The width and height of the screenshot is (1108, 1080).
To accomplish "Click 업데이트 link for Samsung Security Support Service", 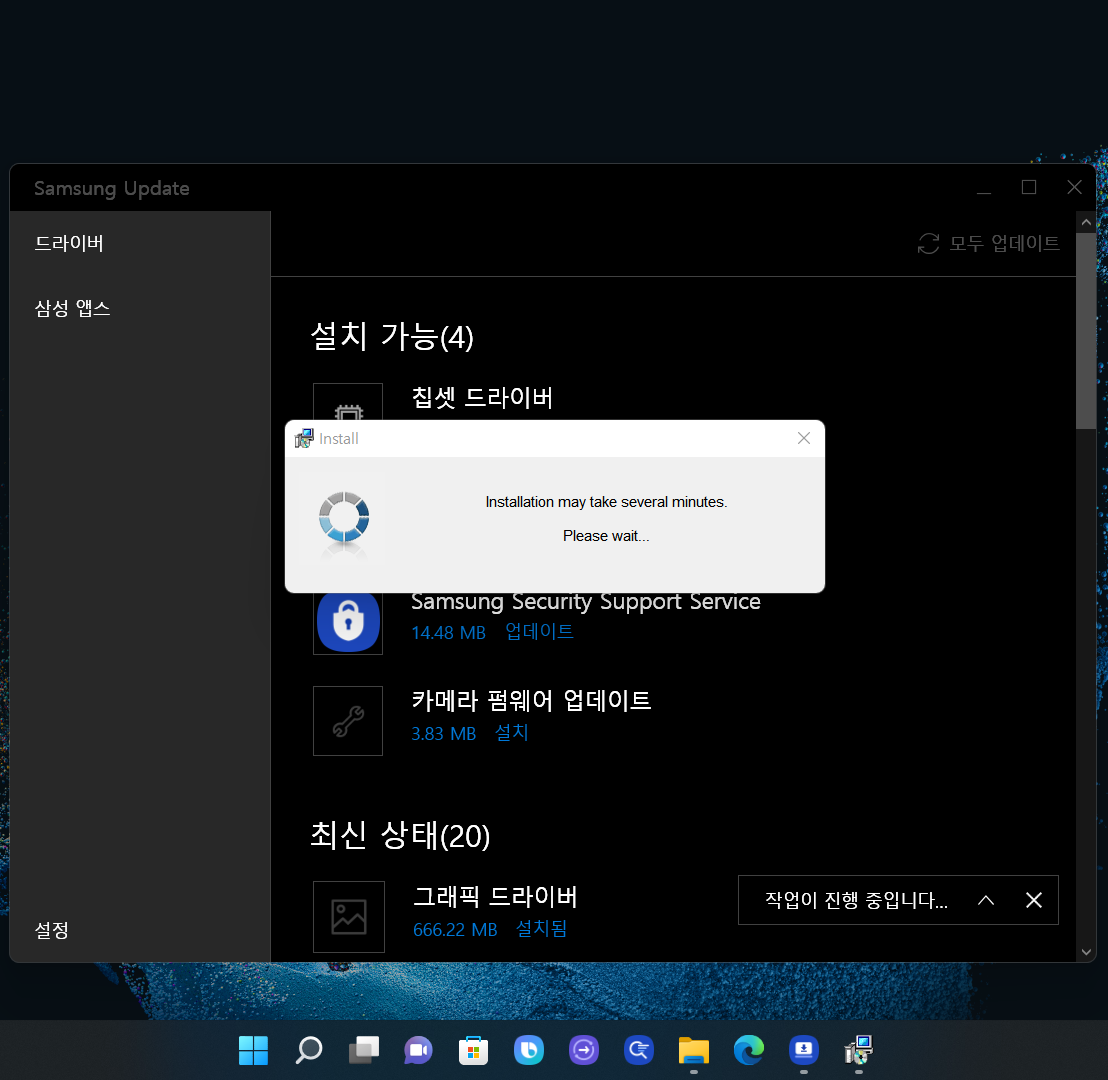I will [539, 631].
